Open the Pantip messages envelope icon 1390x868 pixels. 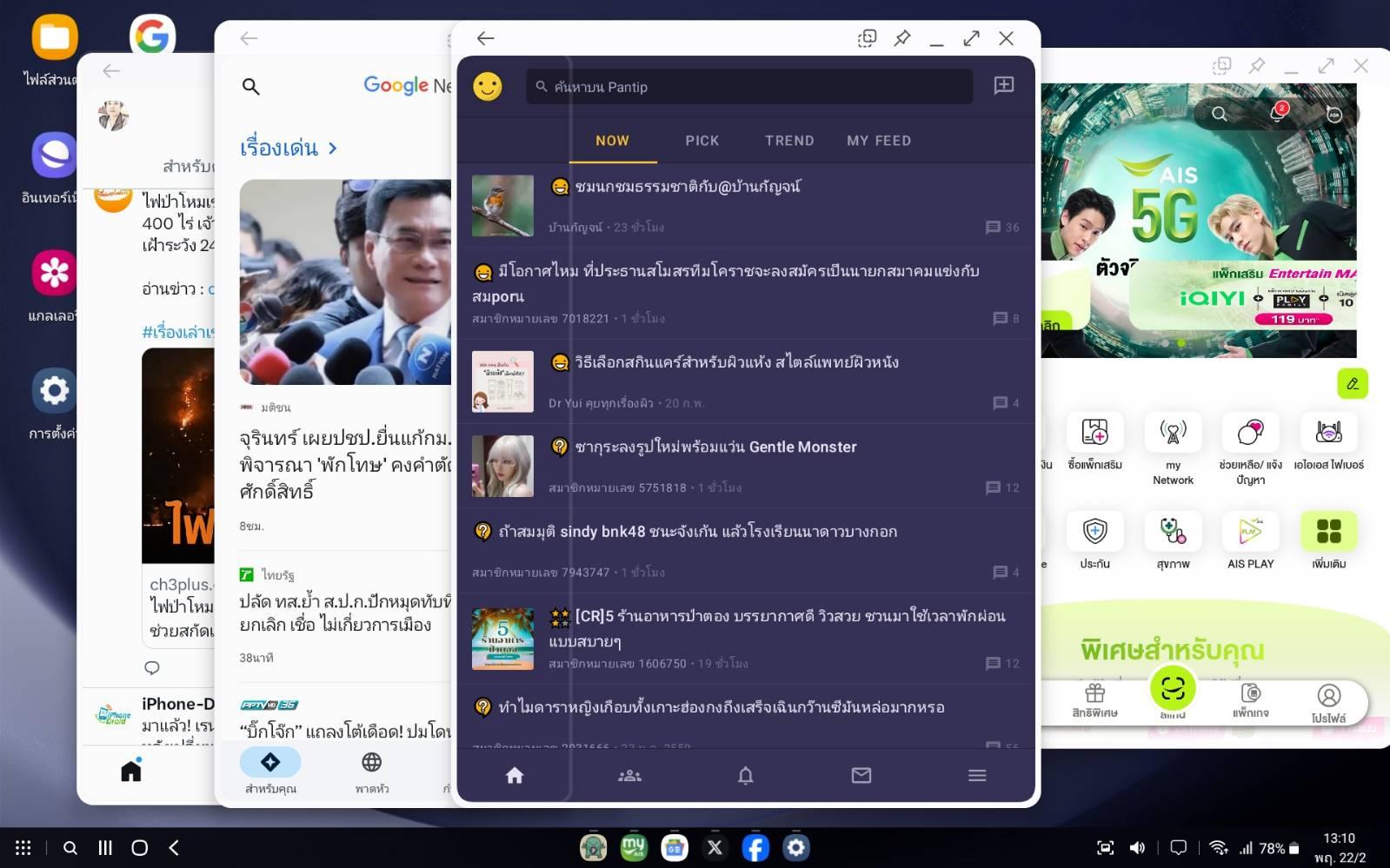point(861,775)
